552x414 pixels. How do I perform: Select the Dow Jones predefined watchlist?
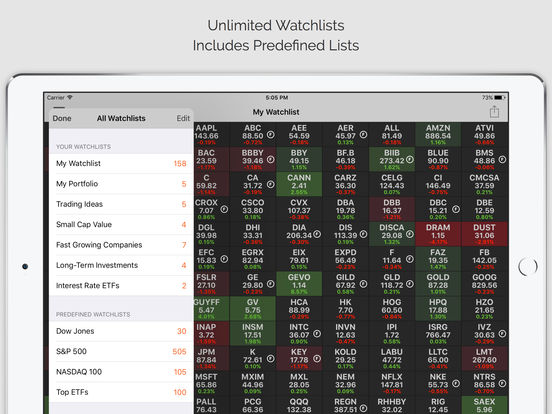(x=121, y=331)
